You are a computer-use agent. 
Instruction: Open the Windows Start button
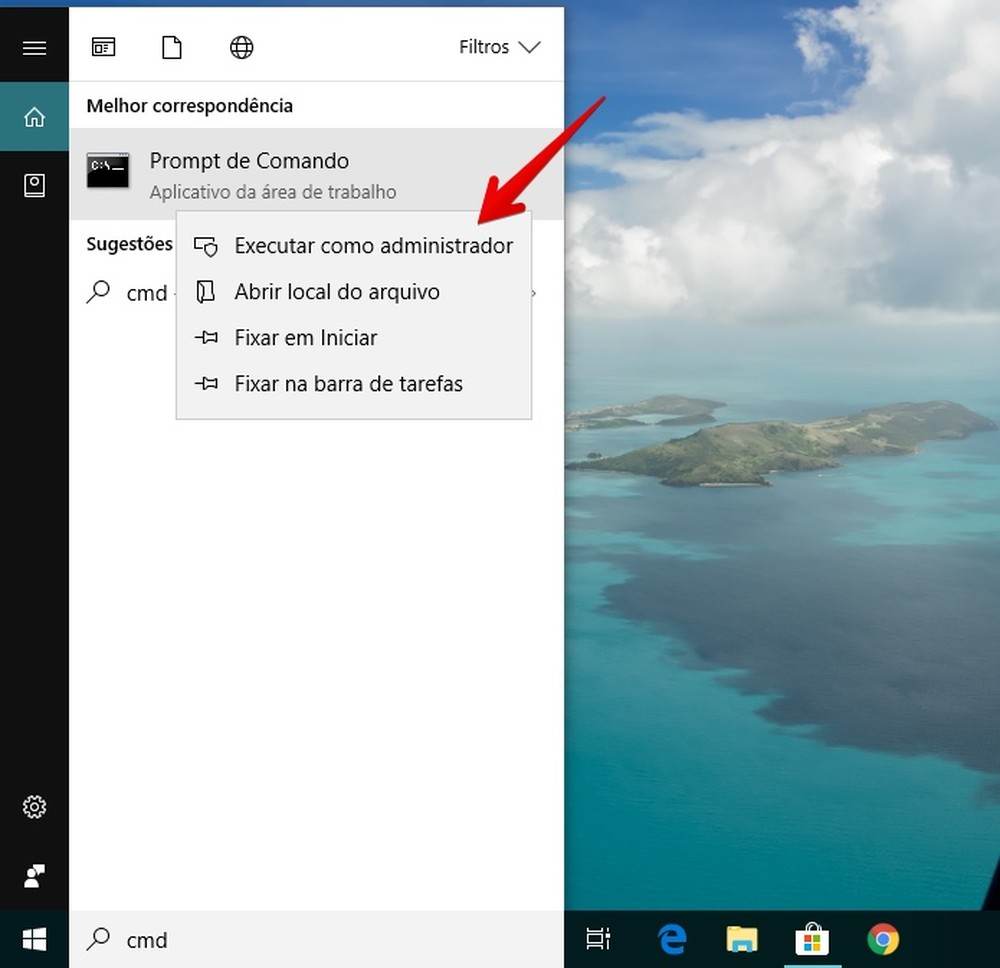pyautogui.click(x=34, y=939)
